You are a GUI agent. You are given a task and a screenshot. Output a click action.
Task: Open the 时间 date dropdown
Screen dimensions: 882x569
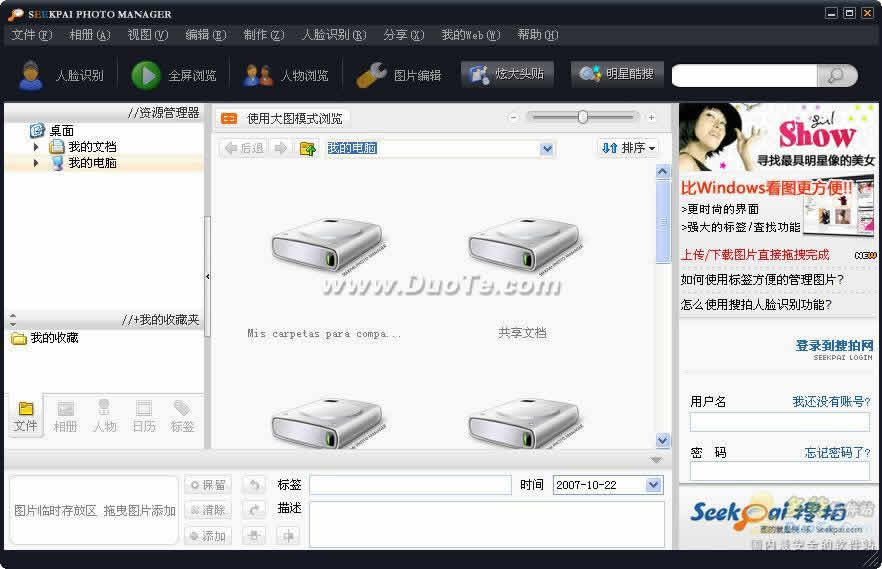[x=653, y=485]
